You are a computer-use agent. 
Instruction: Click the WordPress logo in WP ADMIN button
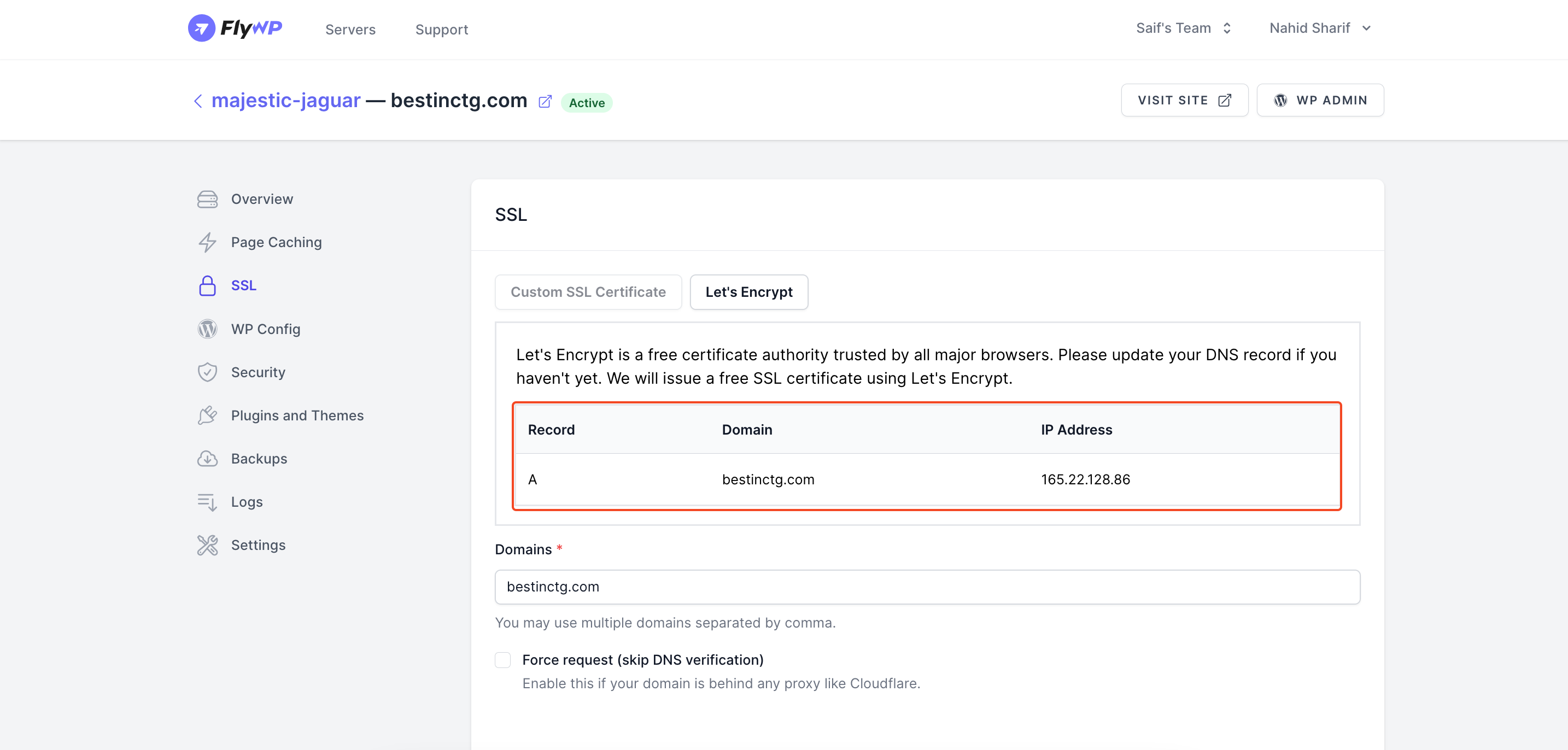tap(1280, 100)
